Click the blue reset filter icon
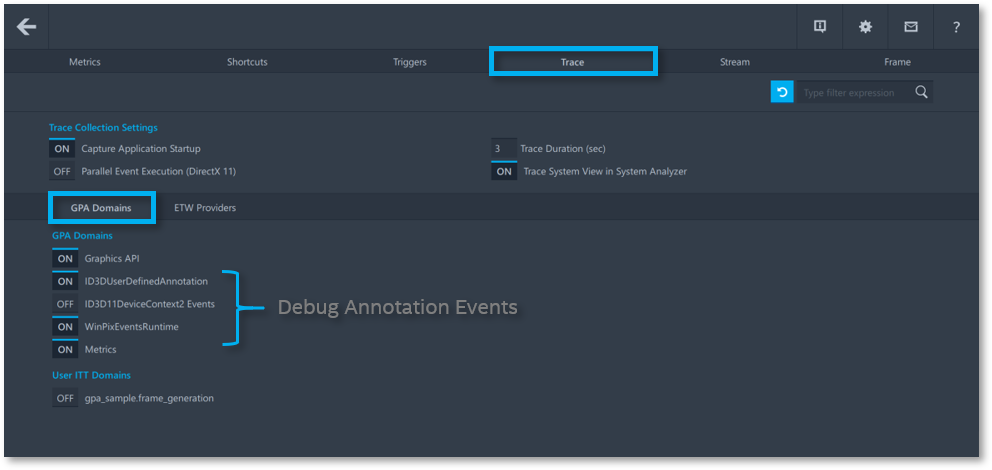This screenshot has height=470, width=992. pos(782,92)
